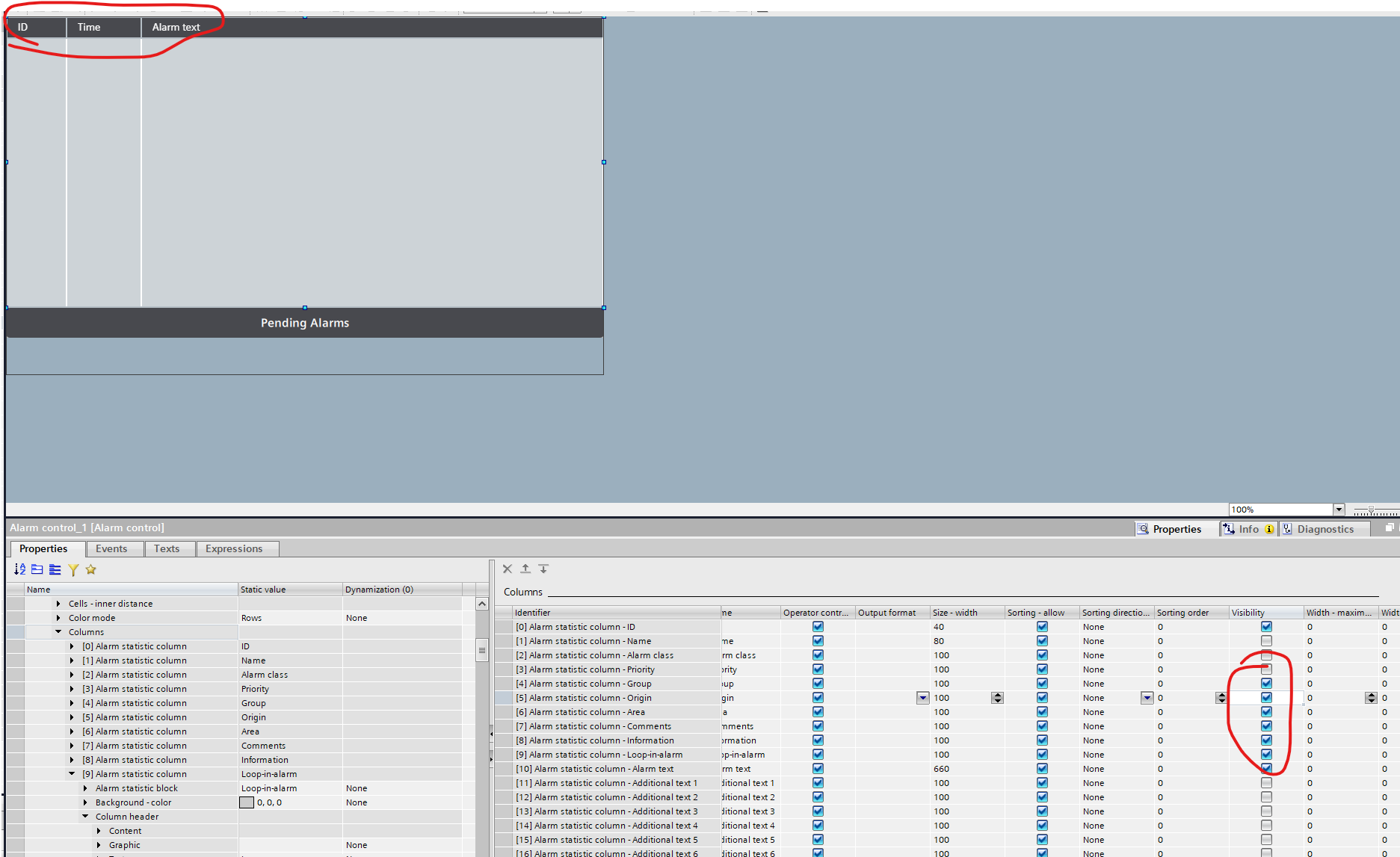Click the Size-width field for Origin row
This screenshot has width=1400, height=857.
[960, 698]
